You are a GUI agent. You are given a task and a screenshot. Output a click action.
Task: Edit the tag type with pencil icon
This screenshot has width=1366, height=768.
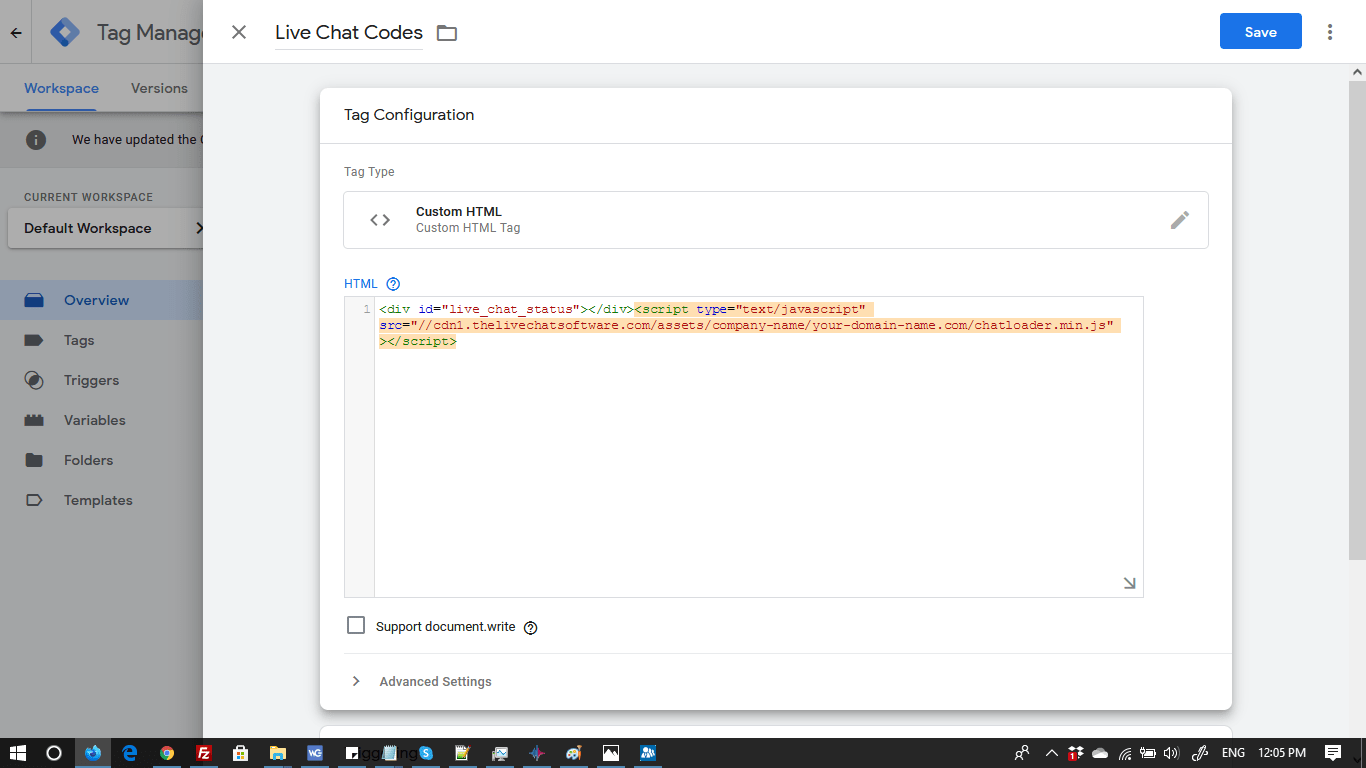pyautogui.click(x=1180, y=220)
